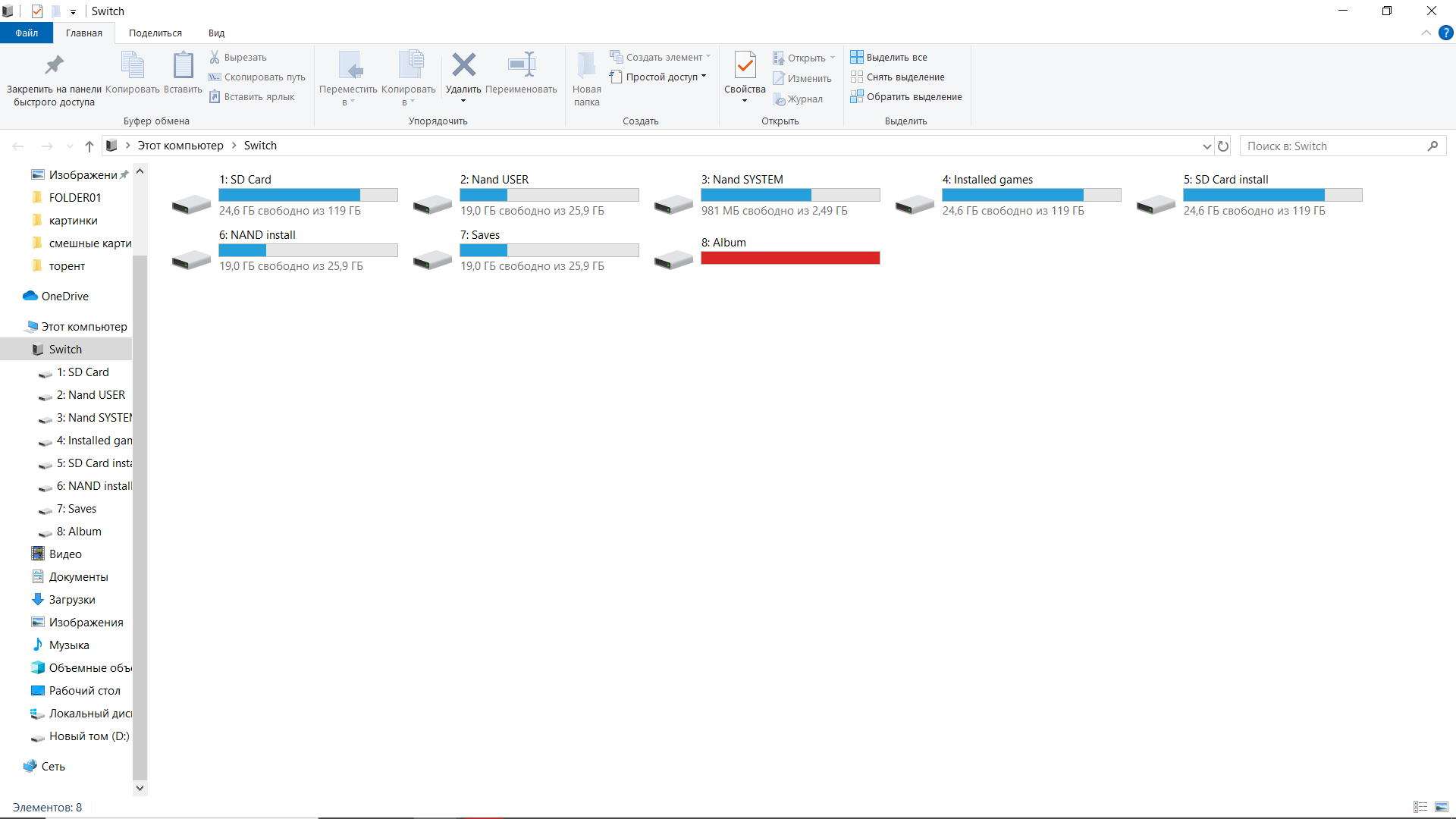Click the Up one level arrow
The width and height of the screenshot is (1456, 819).
click(x=89, y=146)
